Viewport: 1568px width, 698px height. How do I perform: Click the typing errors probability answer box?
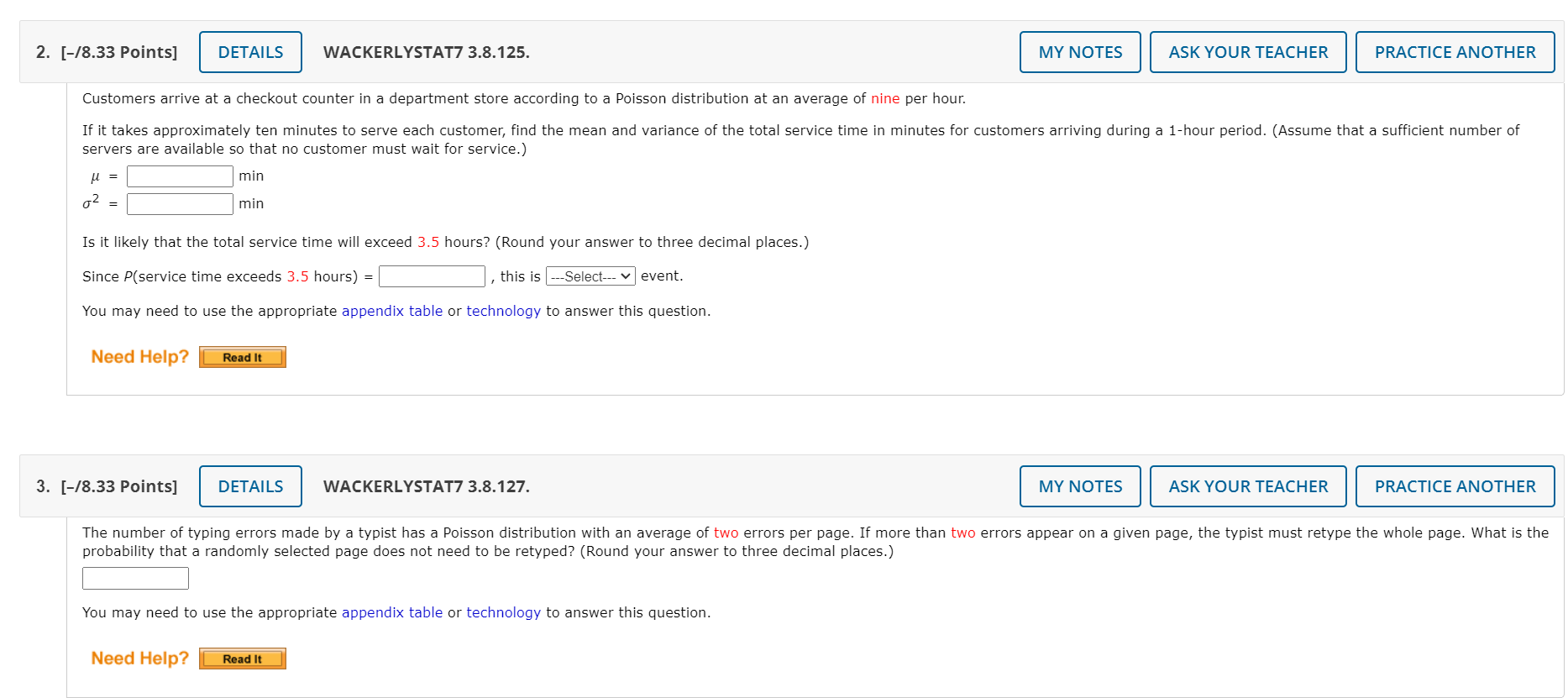[135, 578]
